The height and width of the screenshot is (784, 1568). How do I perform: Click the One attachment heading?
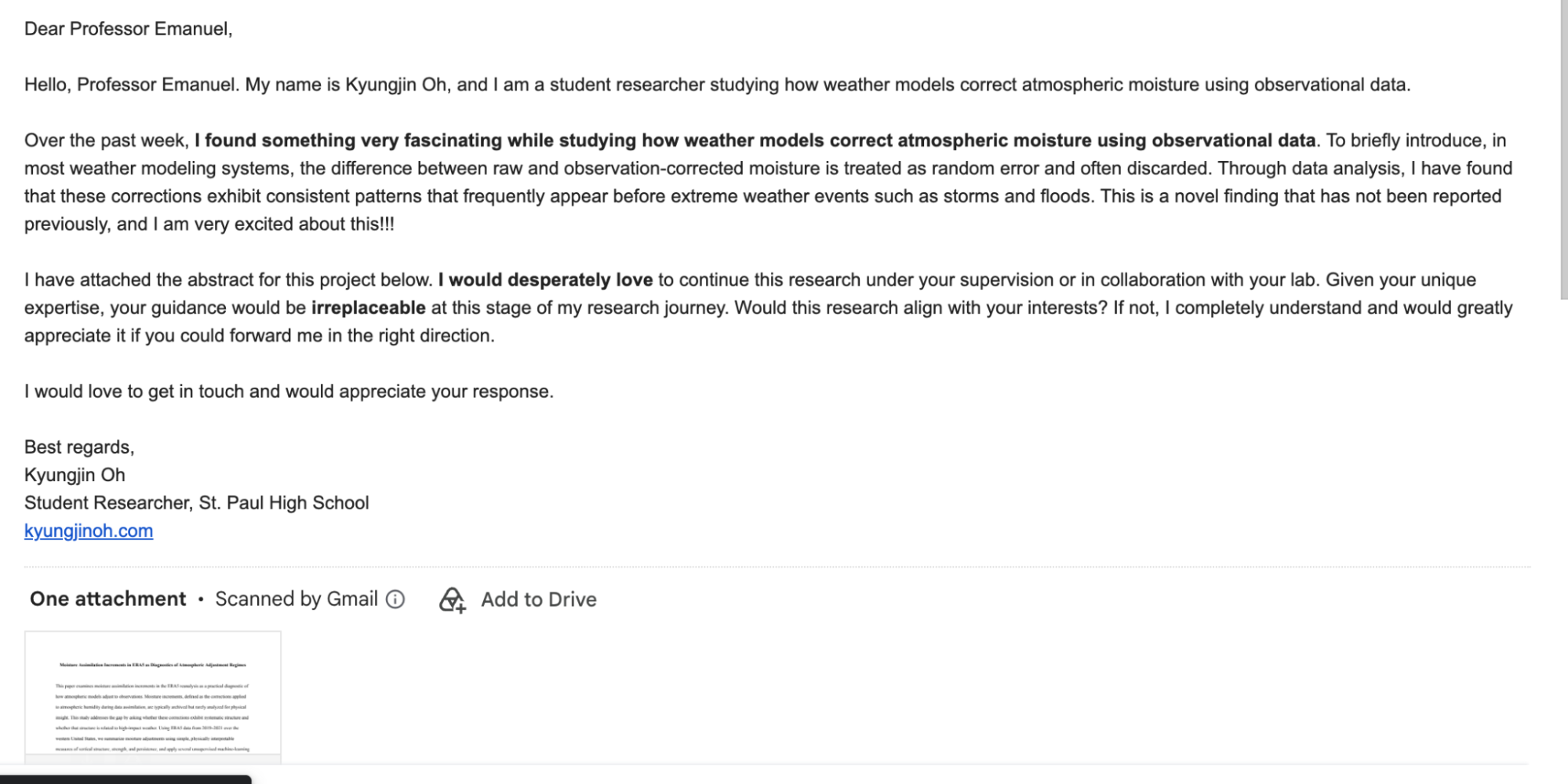(x=108, y=599)
